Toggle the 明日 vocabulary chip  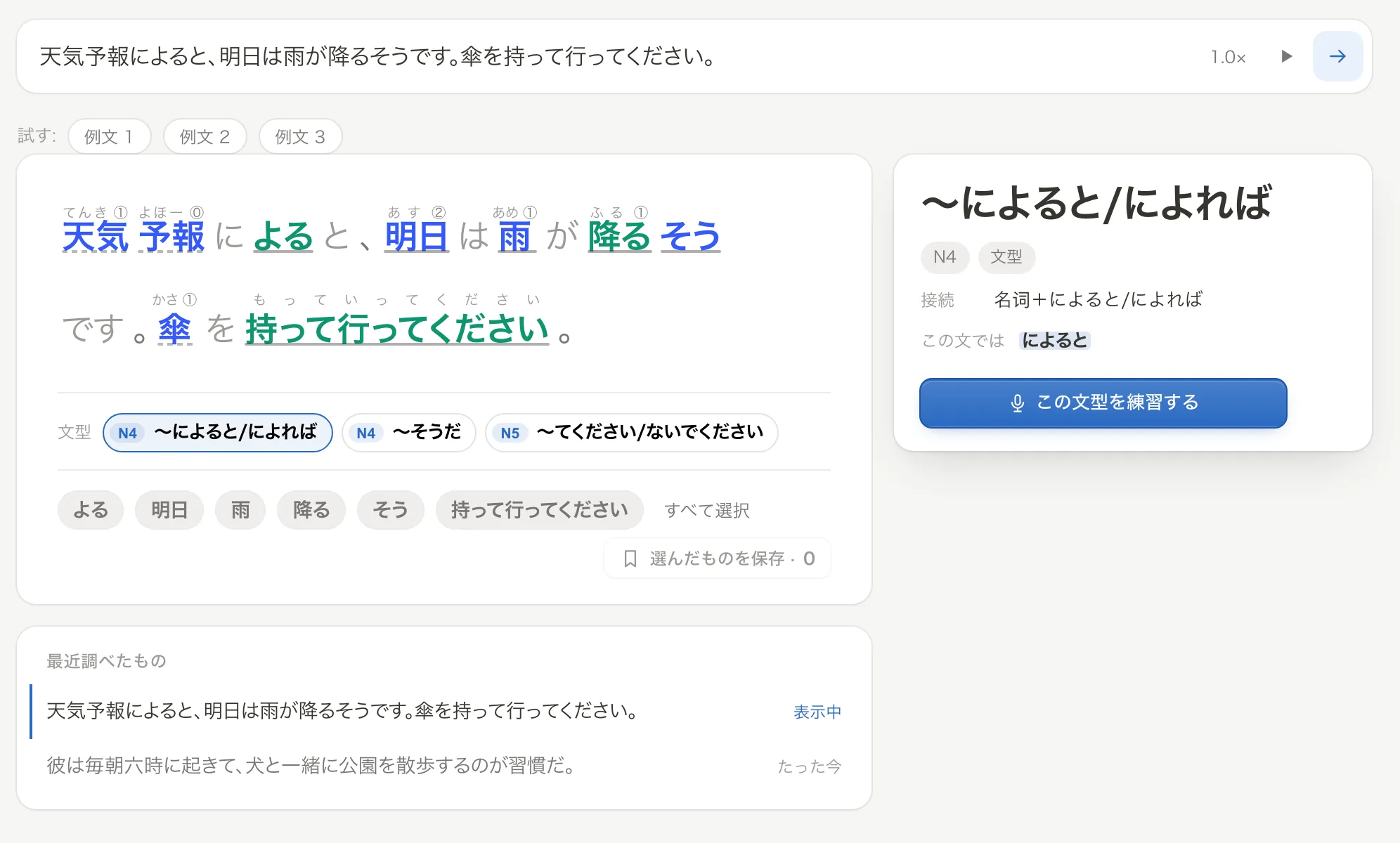coord(169,510)
